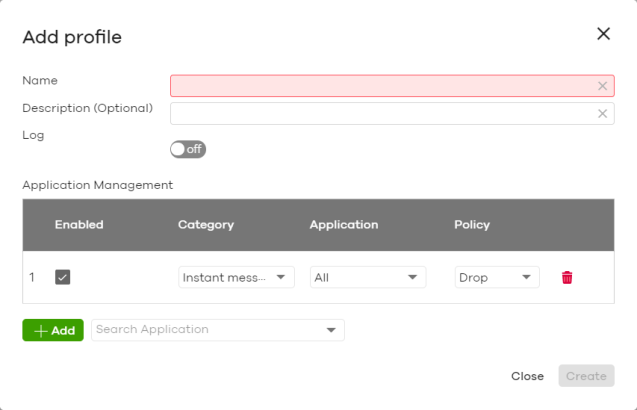
Task: Expand the Application dropdown showing All
Action: pos(367,278)
